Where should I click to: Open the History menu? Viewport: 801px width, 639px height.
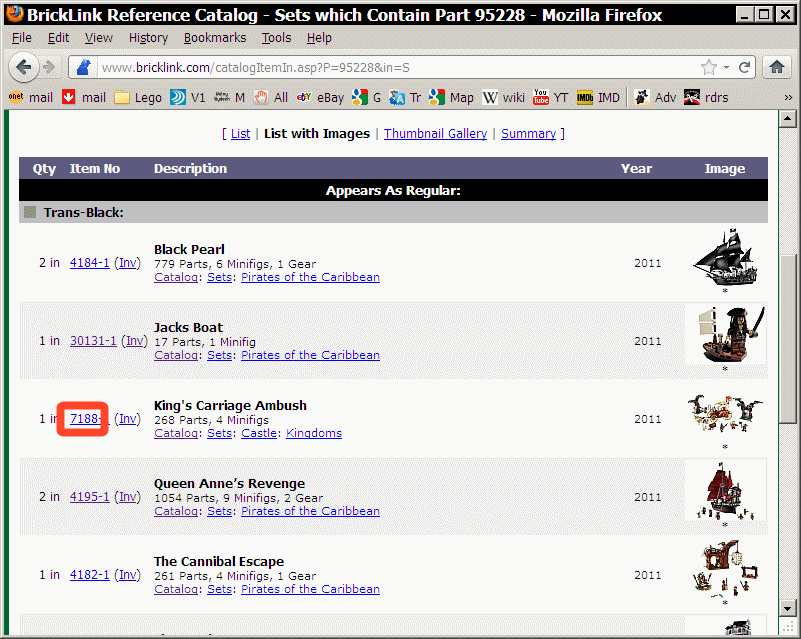coord(148,38)
